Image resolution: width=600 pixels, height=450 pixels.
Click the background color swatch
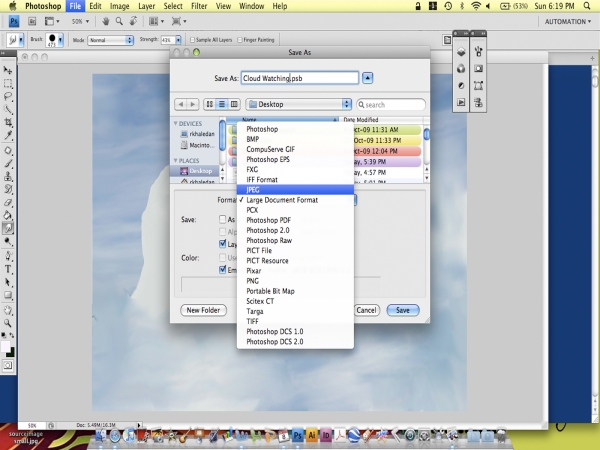point(11,352)
